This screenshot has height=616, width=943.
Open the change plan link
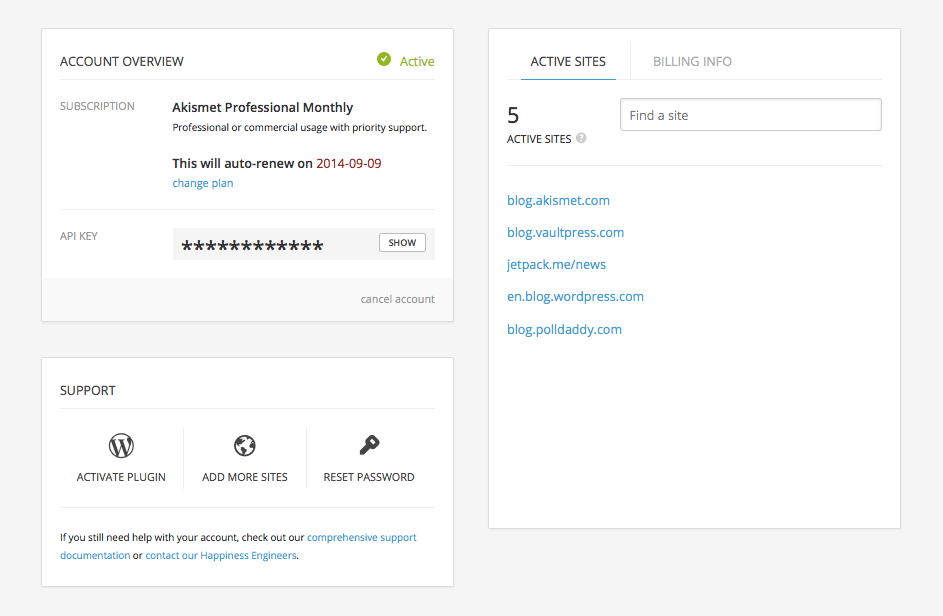coord(202,183)
